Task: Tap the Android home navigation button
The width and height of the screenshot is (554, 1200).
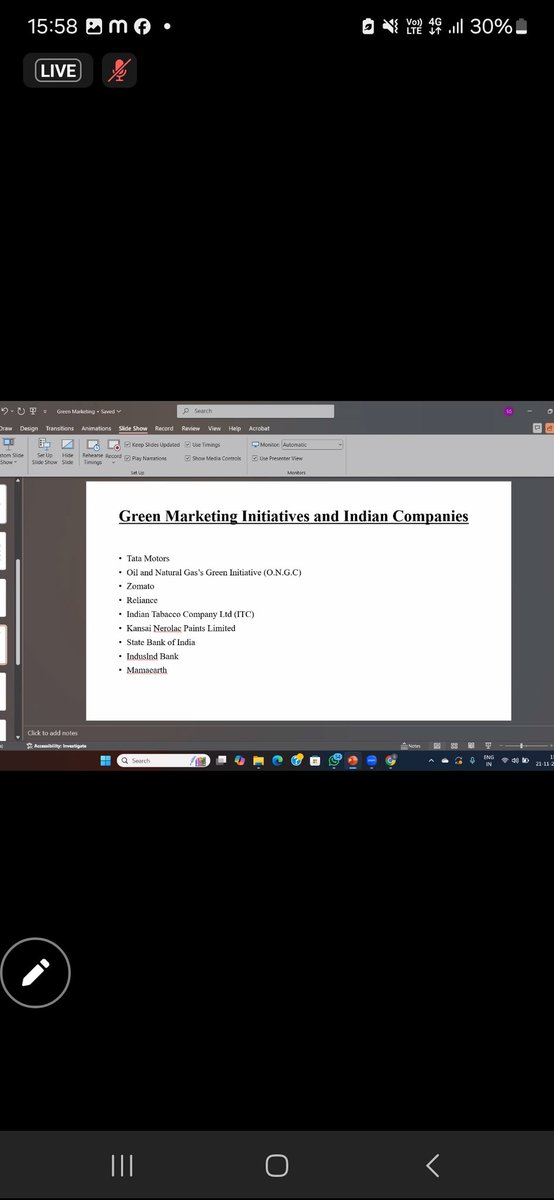Action: pyautogui.click(x=277, y=1165)
